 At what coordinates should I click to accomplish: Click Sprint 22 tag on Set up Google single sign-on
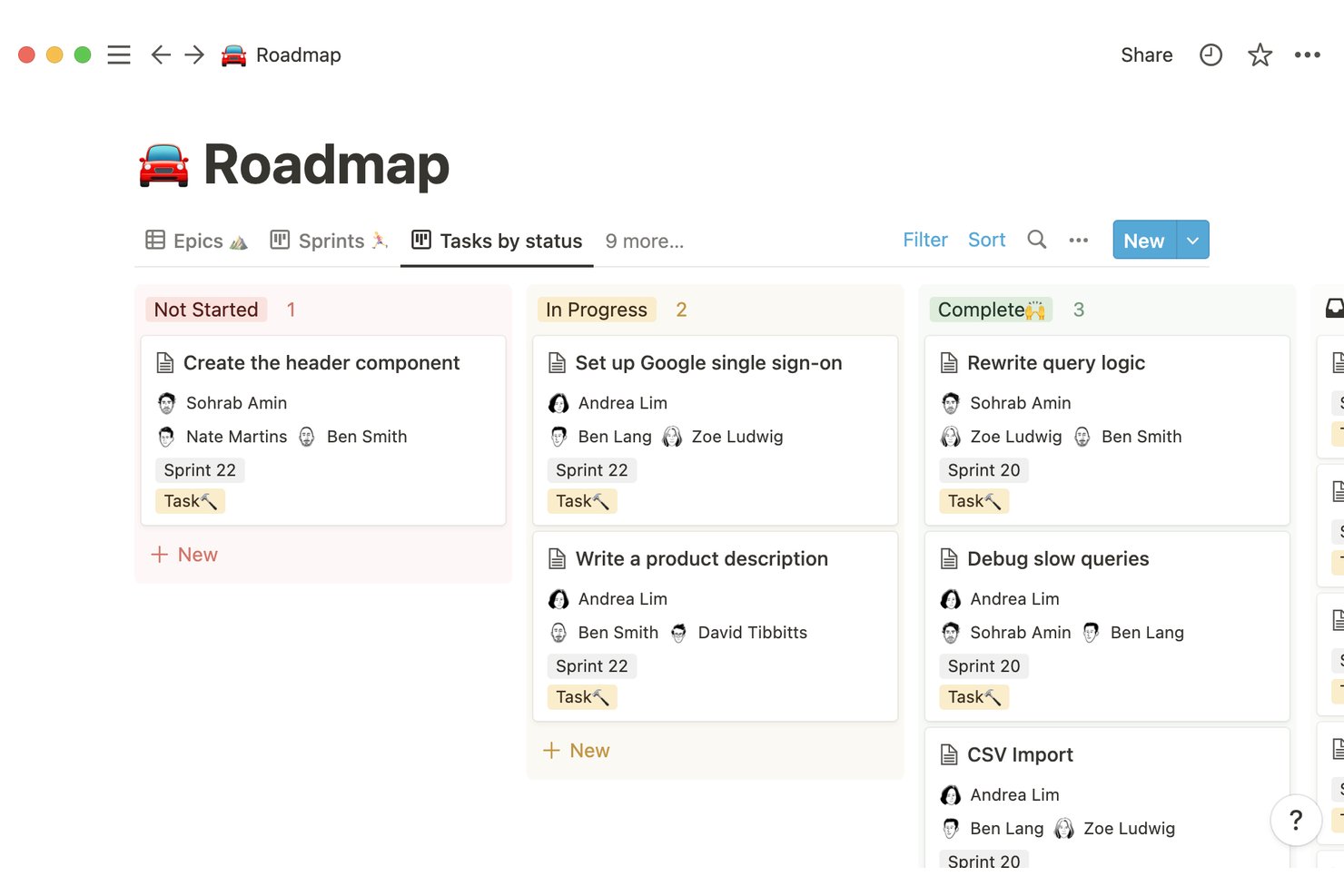[x=592, y=470]
